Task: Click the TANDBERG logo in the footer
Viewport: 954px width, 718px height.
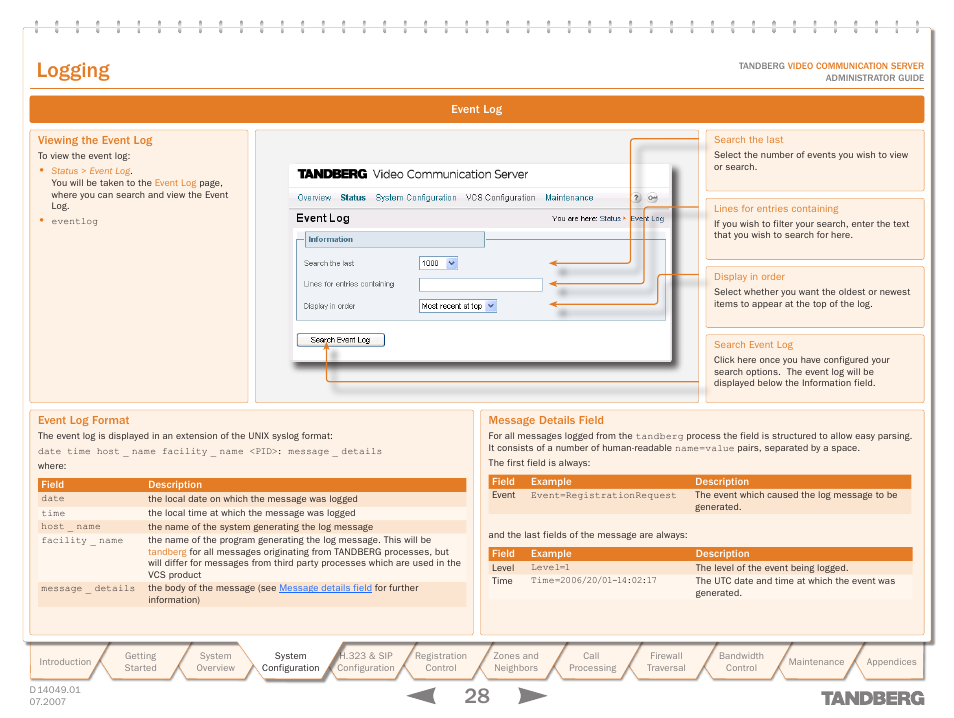Action: point(872,698)
